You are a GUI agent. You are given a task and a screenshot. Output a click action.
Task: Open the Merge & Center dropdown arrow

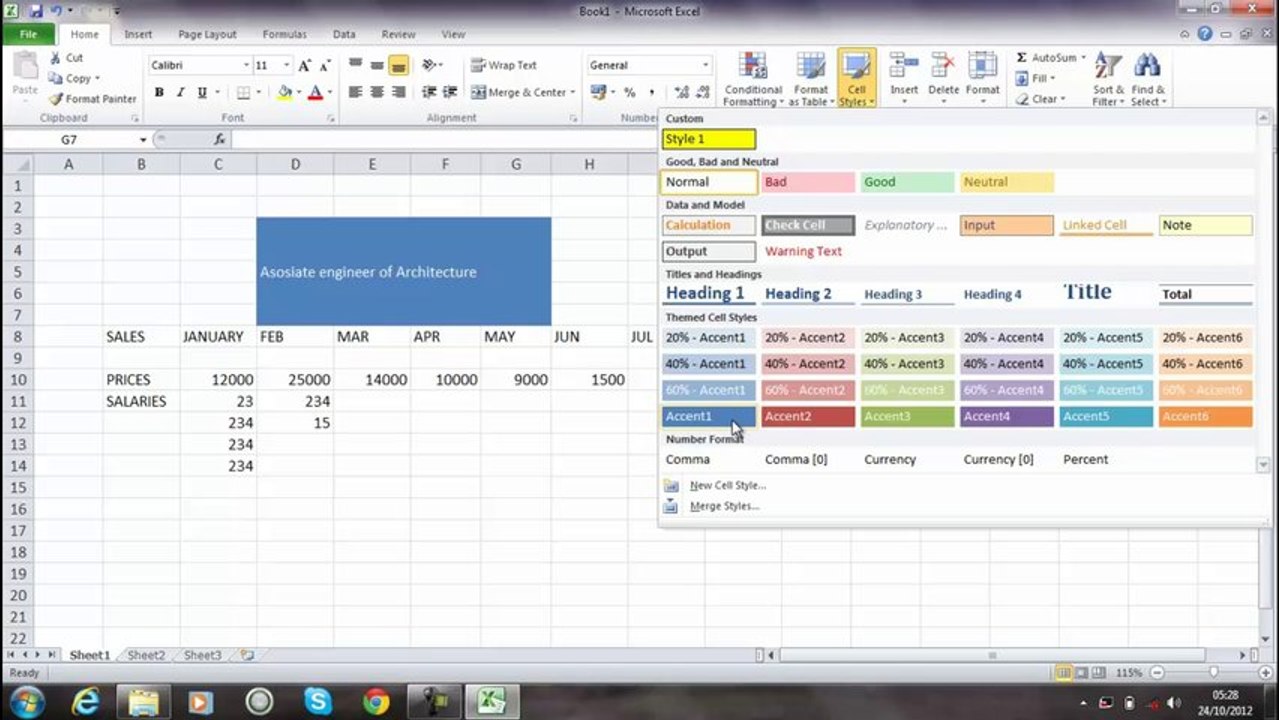coord(572,92)
